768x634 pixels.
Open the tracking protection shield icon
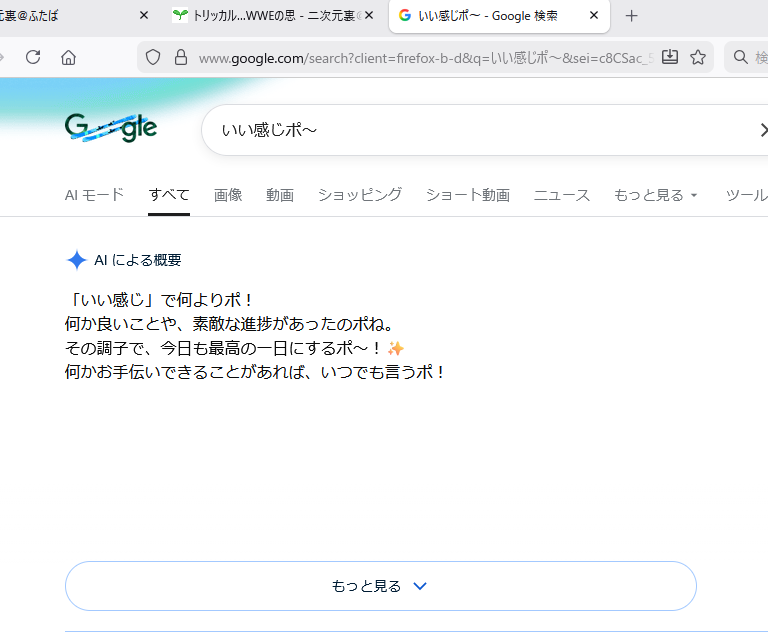153,57
